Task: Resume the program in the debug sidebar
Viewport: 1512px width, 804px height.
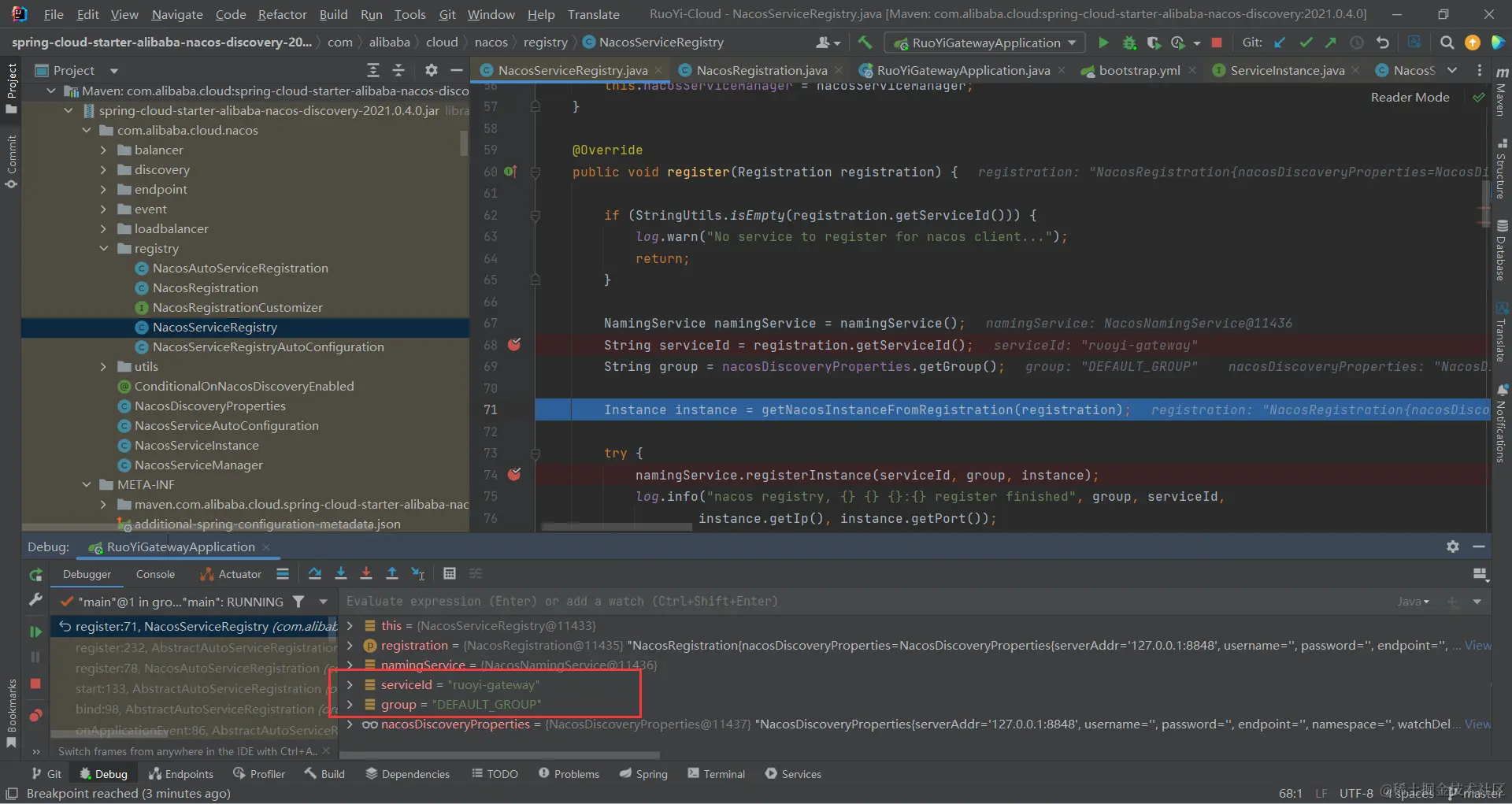Action: pyautogui.click(x=35, y=632)
